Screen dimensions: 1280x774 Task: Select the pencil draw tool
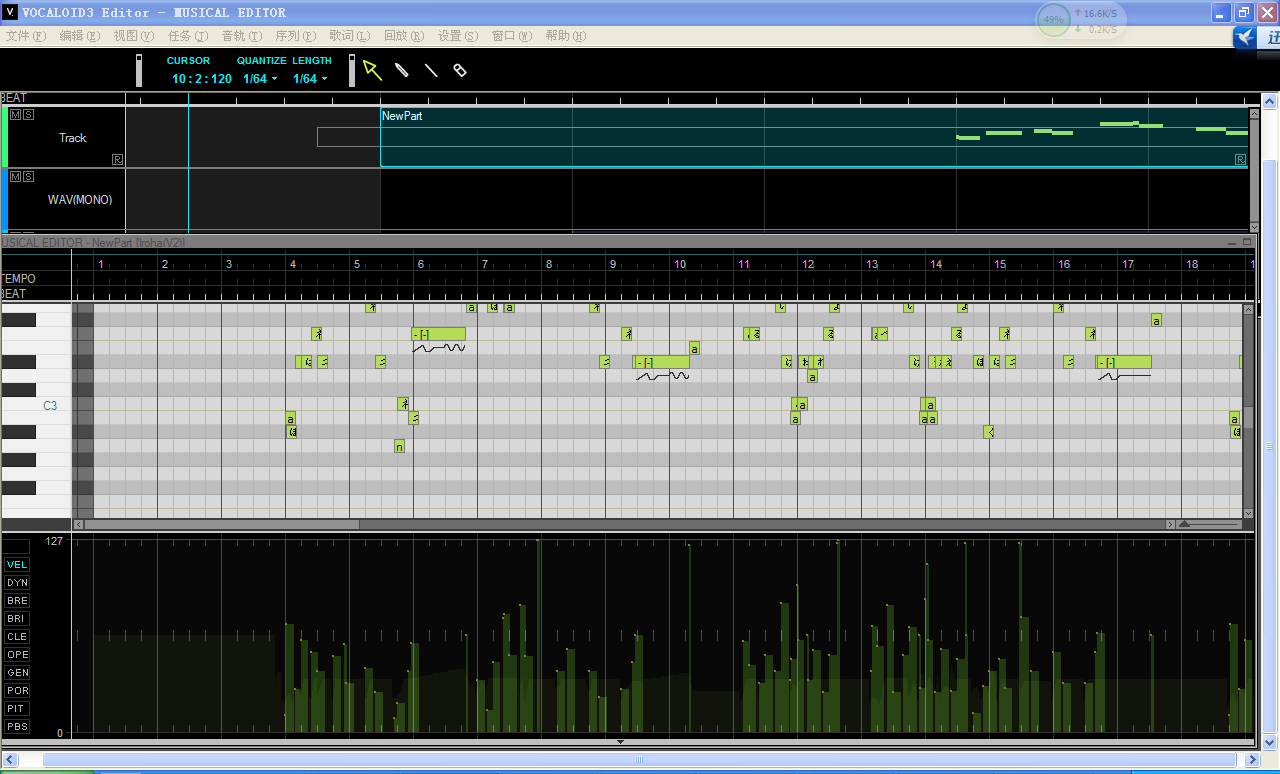click(x=401, y=70)
